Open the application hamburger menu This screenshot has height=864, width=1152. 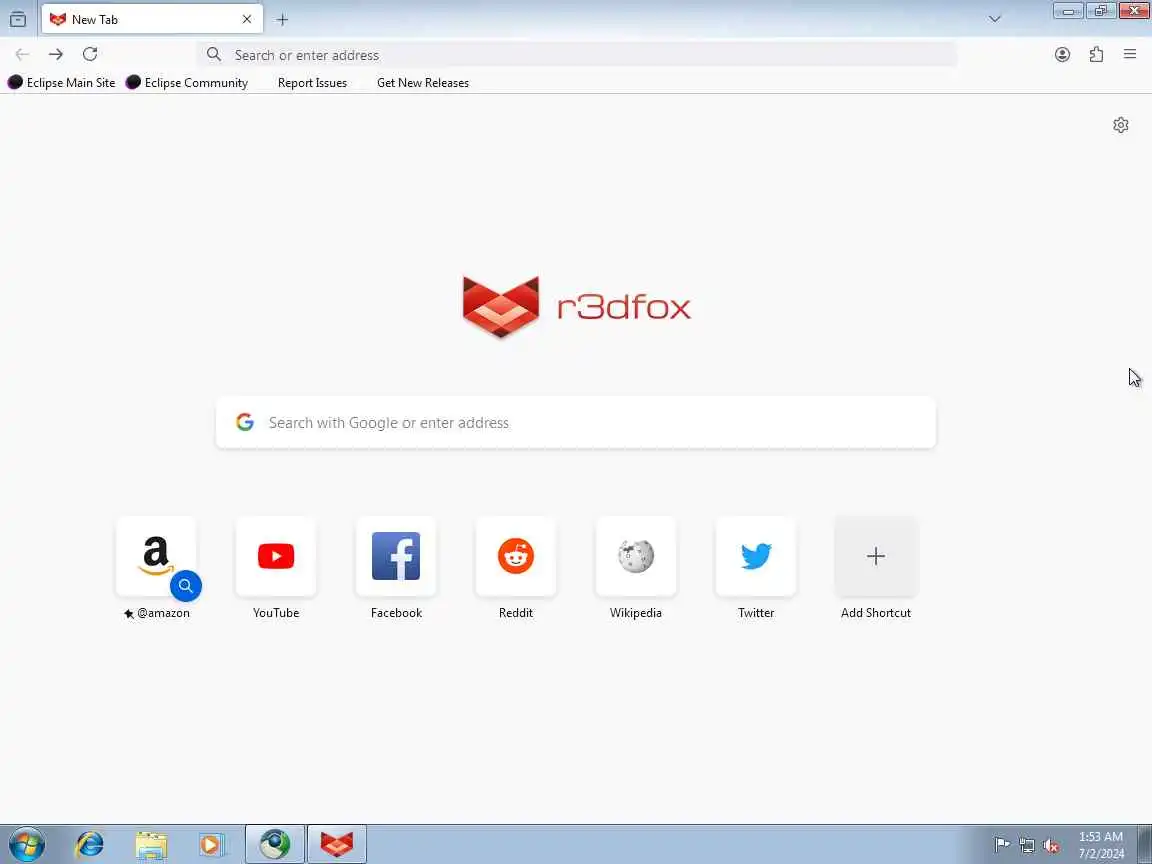click(1130, 54)
